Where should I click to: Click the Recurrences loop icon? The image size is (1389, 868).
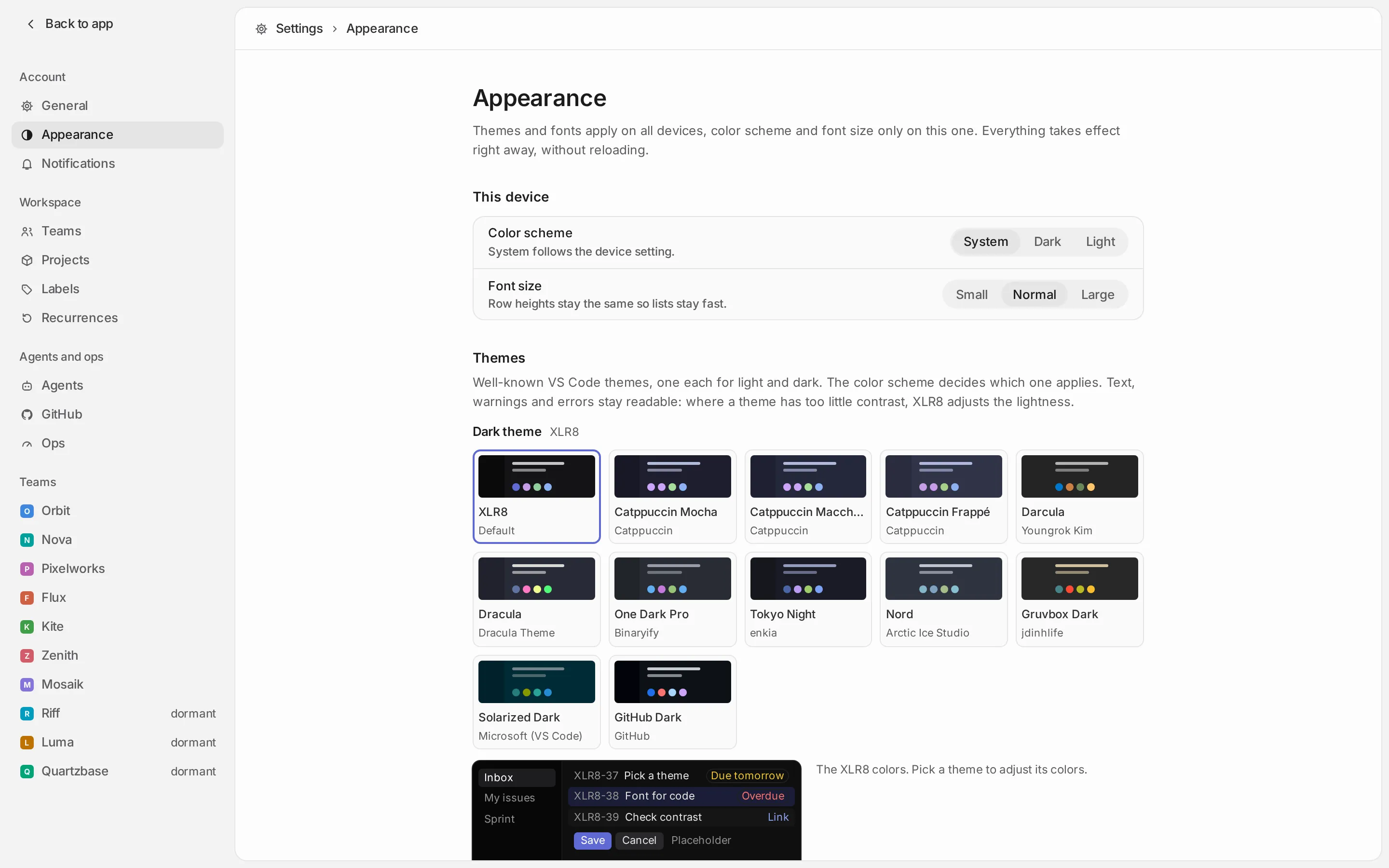(27, 318)
